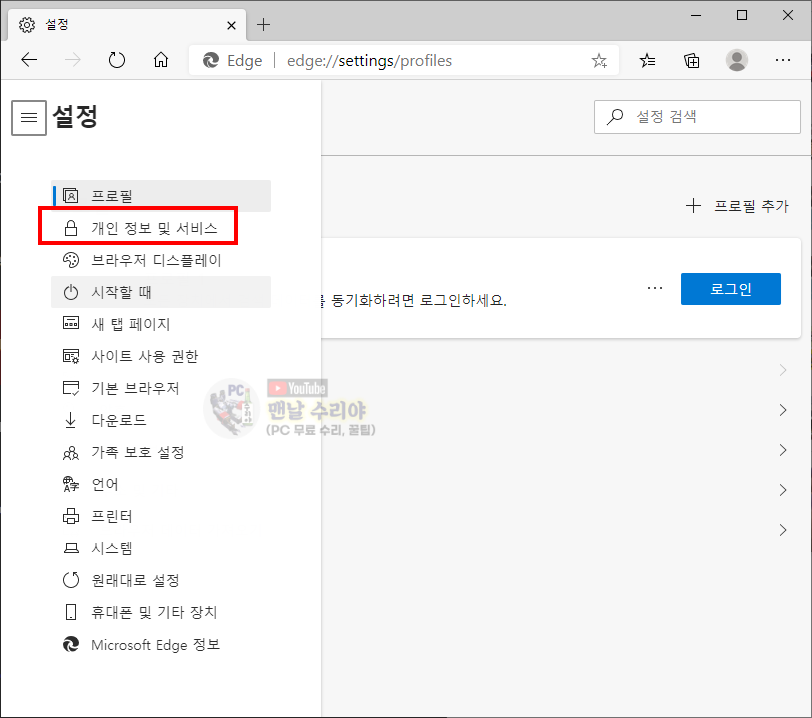Open the Collections panel
This screenshot has width=812, height=718.
[x=692, y=61]
